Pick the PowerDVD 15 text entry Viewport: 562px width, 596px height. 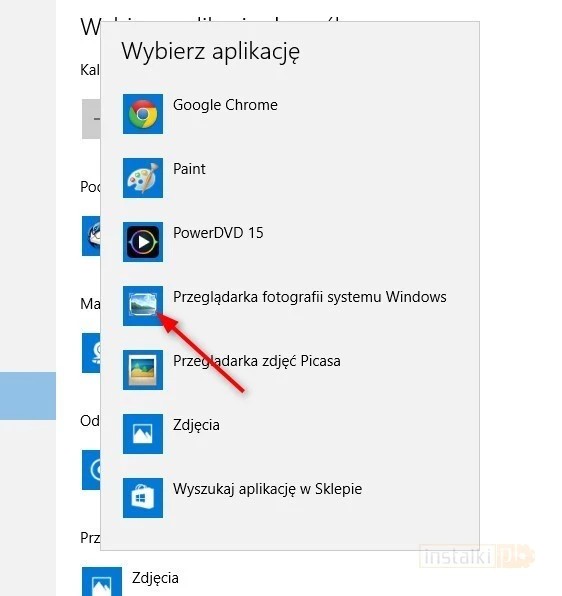point(218,233)
